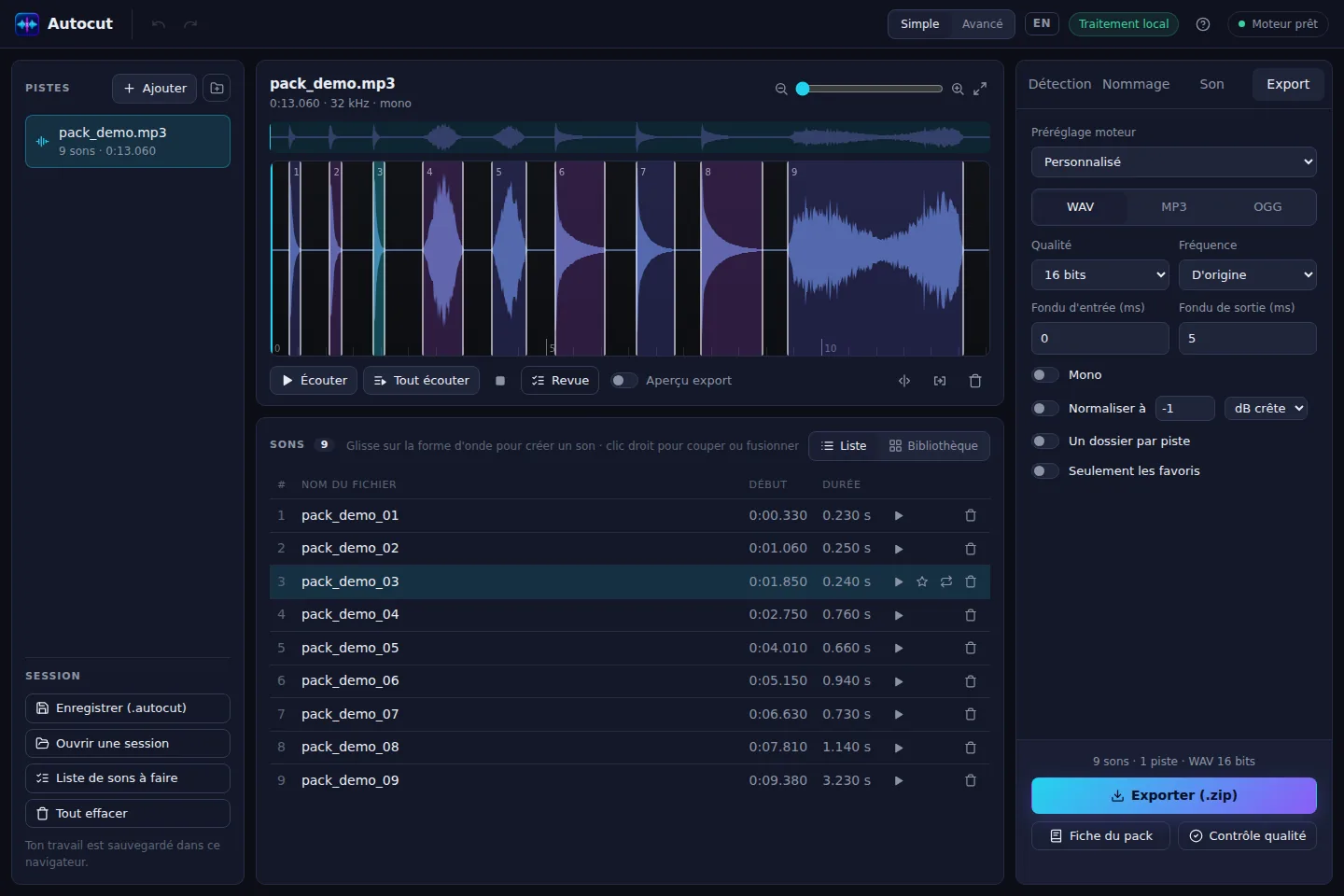Image resolution: width=1344 pixels, height=896 pixels.
Task: Click the undo arrow icon
Action: point(159,24)
